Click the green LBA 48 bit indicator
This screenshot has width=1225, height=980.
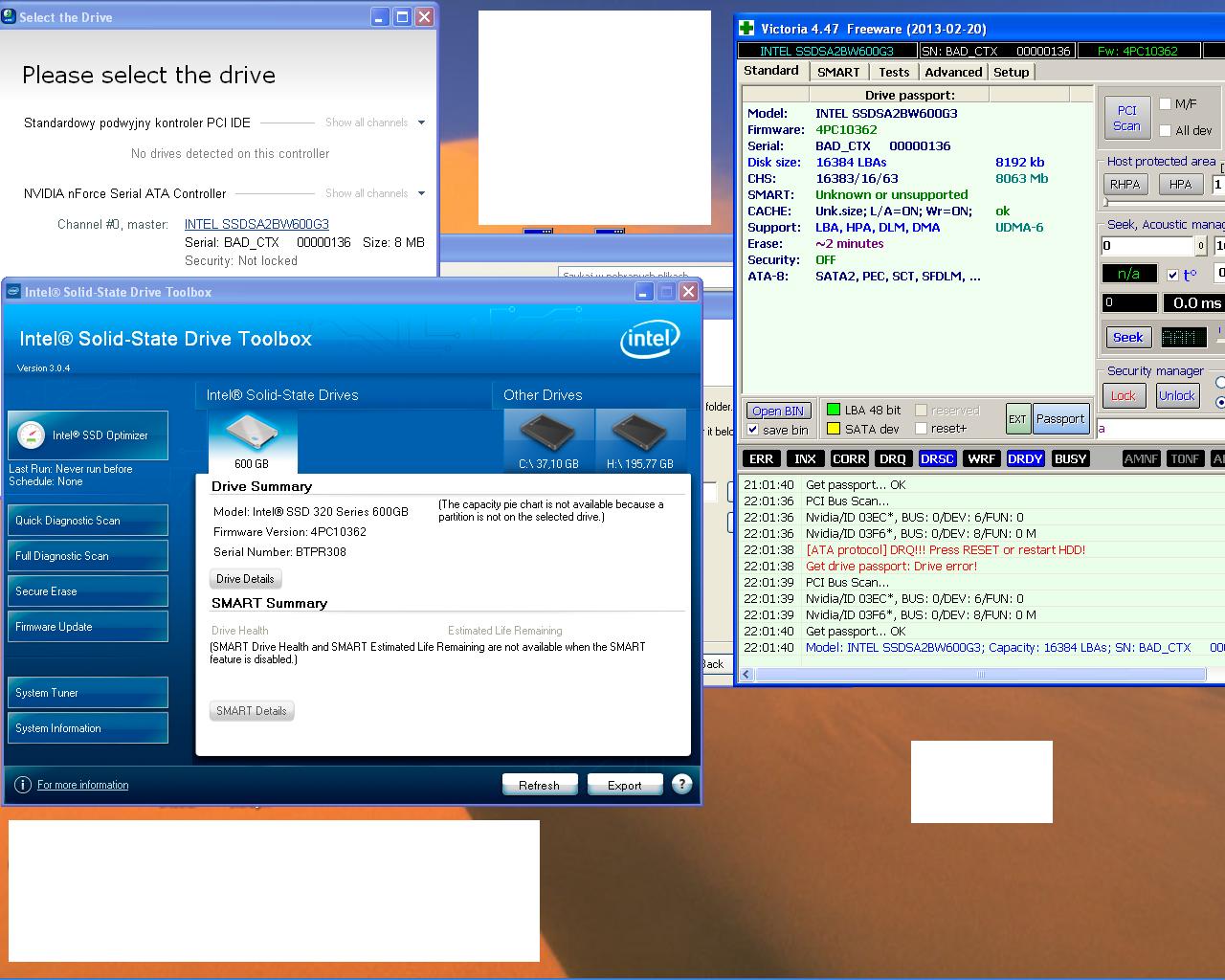point(834,410)
